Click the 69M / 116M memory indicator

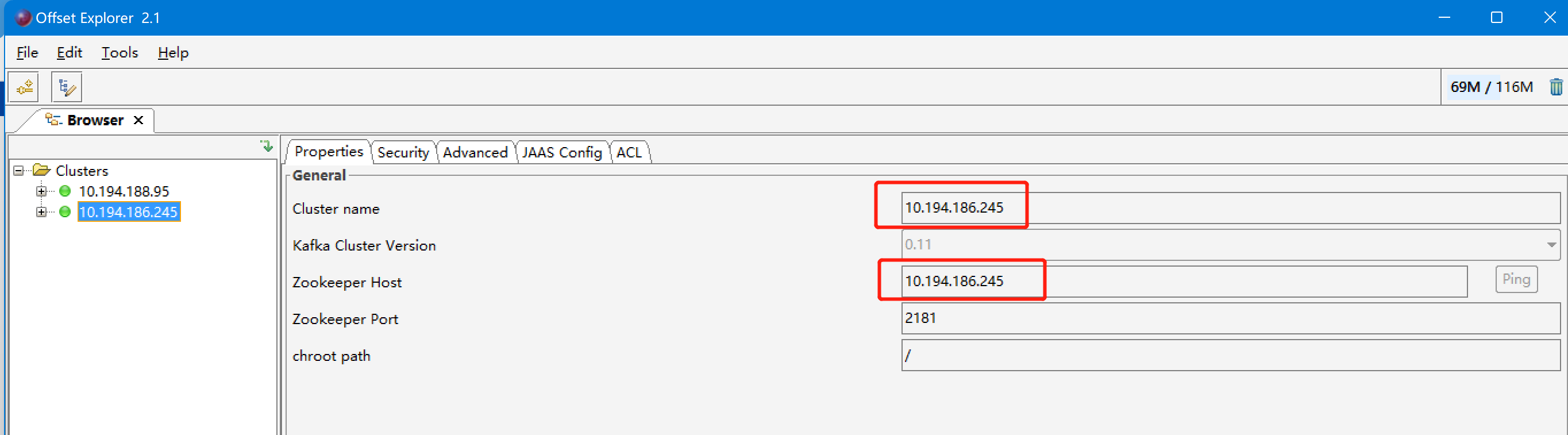[1490, 87]
